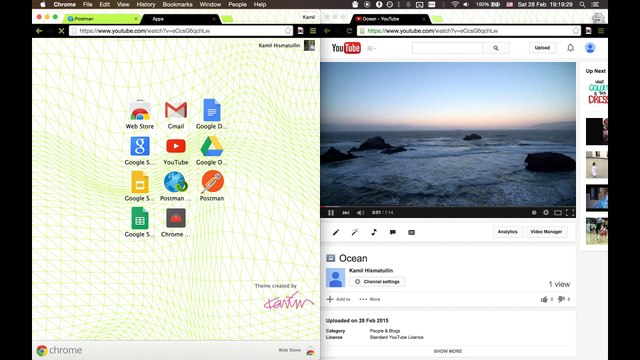Open the Spotlight search in menu bar
The width and height of the screenshot is (640, 360).
click(x=582, y=4)
